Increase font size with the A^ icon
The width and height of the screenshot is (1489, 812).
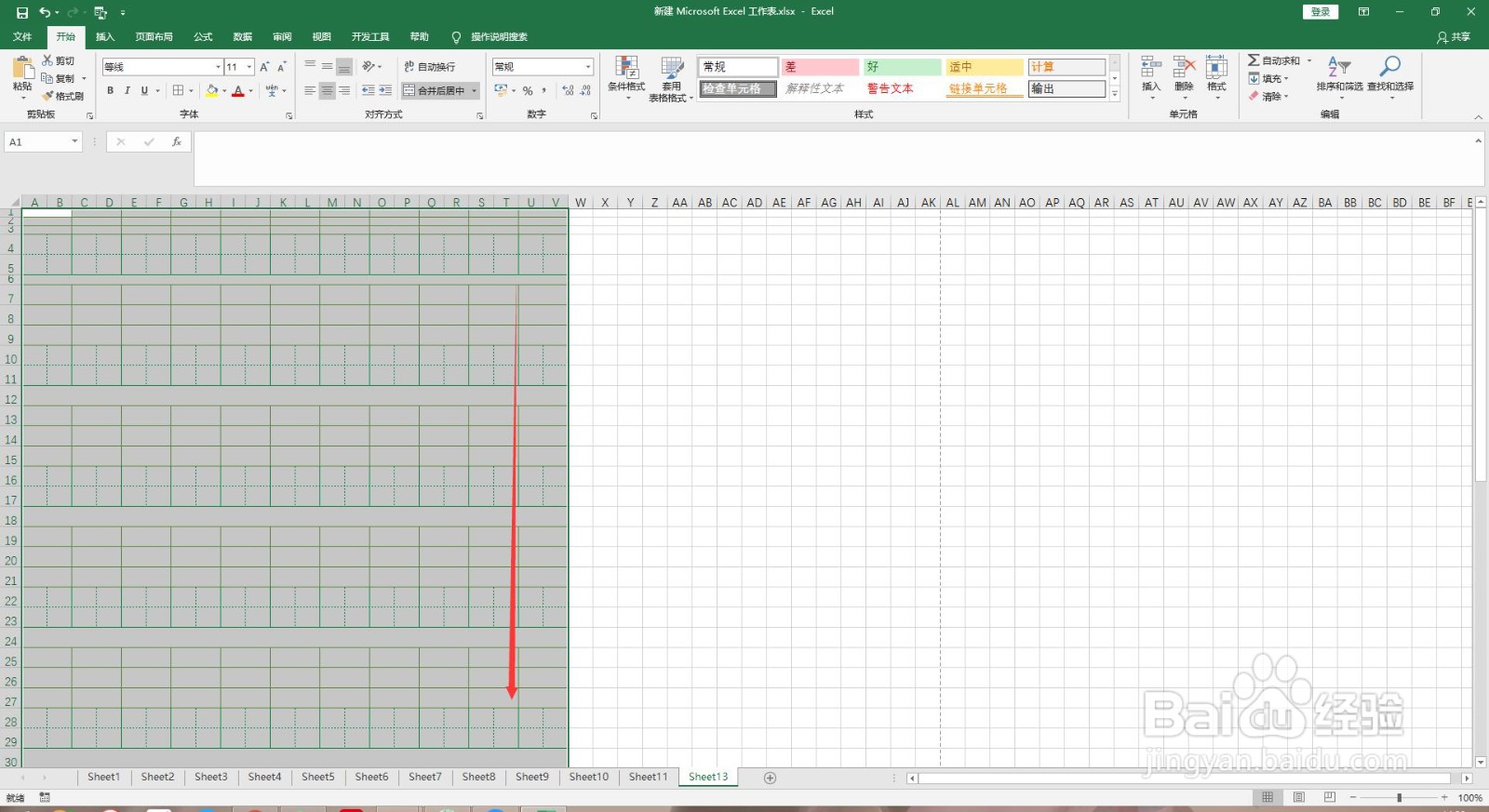pyautogui.click(x=265, y=67)
